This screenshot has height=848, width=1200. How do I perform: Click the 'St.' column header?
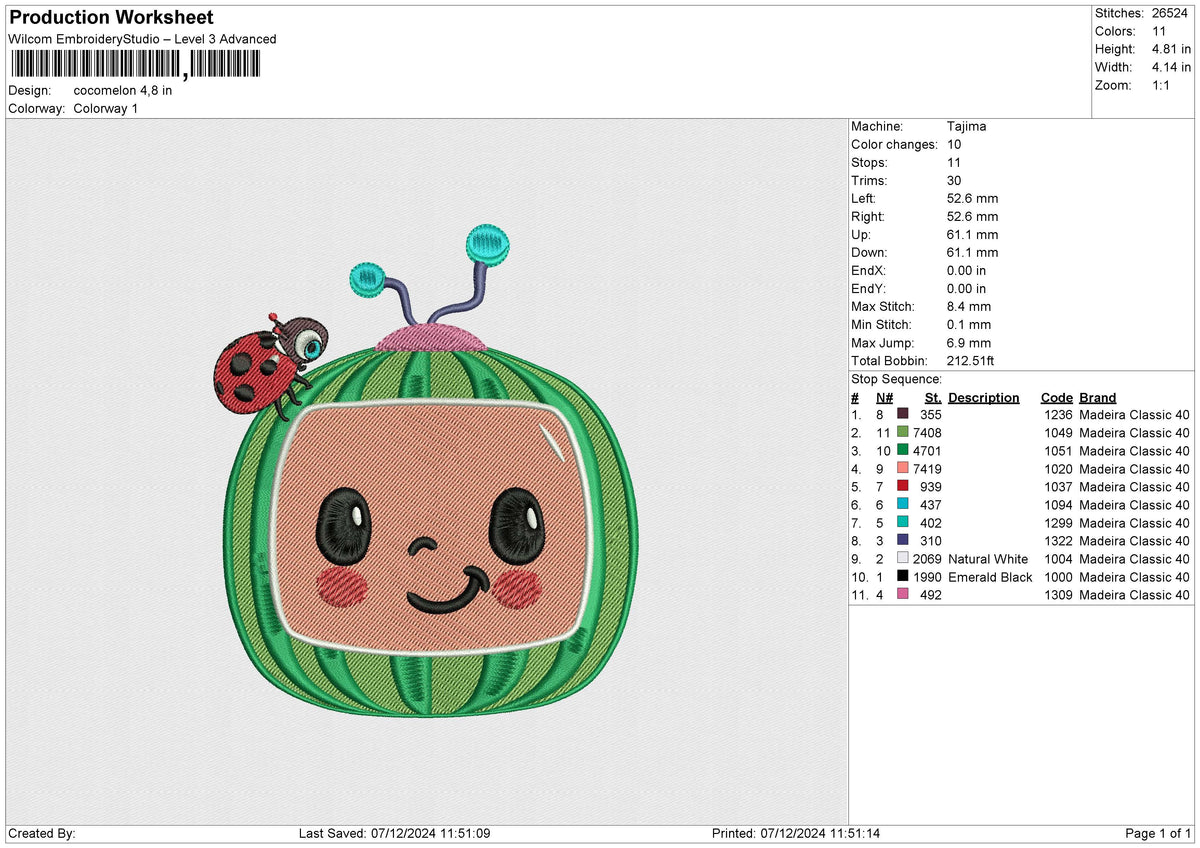tap(933, 397)
